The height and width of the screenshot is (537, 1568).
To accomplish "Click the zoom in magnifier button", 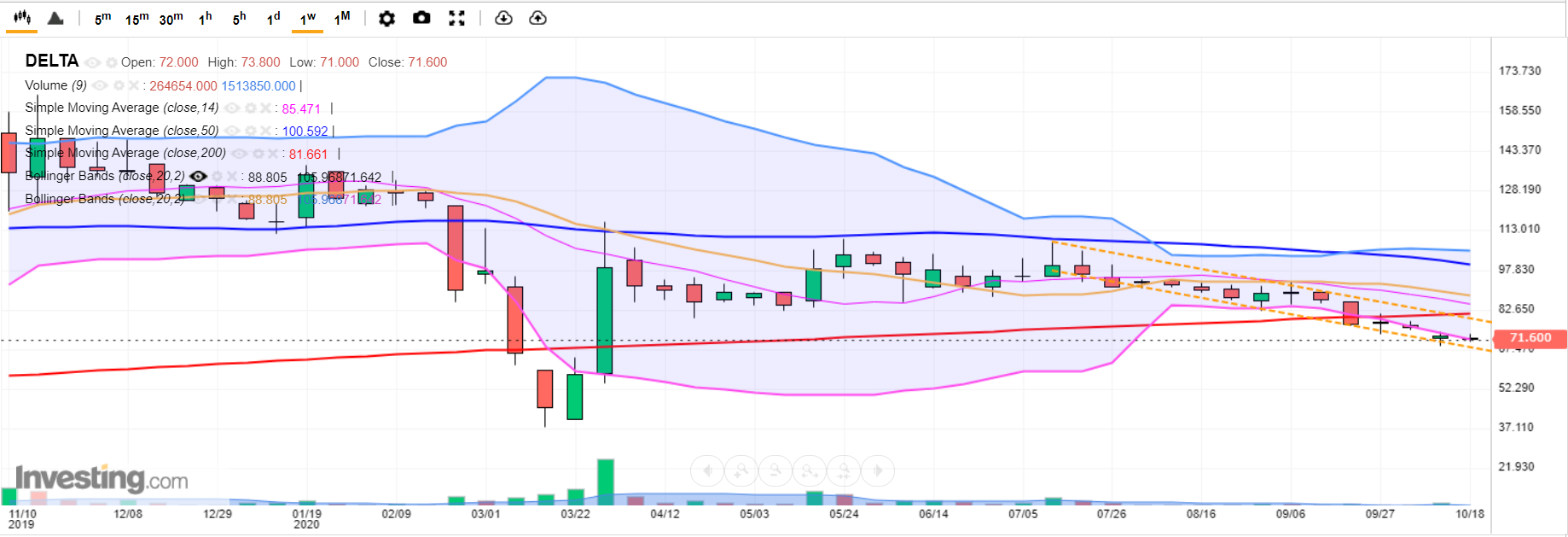I will (x=741, y=470).
